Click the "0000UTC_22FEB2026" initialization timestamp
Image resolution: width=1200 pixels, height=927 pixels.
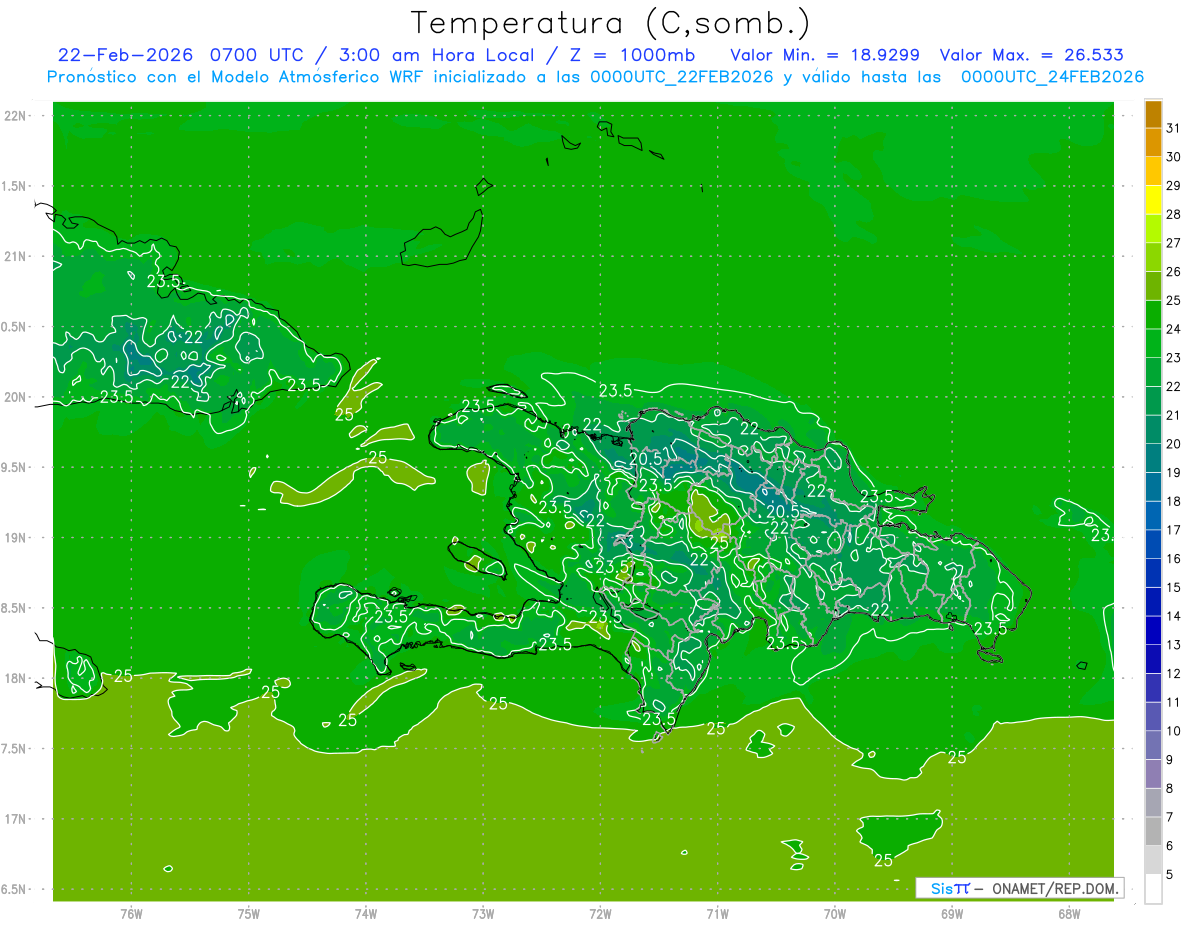(x=682, y=77)
